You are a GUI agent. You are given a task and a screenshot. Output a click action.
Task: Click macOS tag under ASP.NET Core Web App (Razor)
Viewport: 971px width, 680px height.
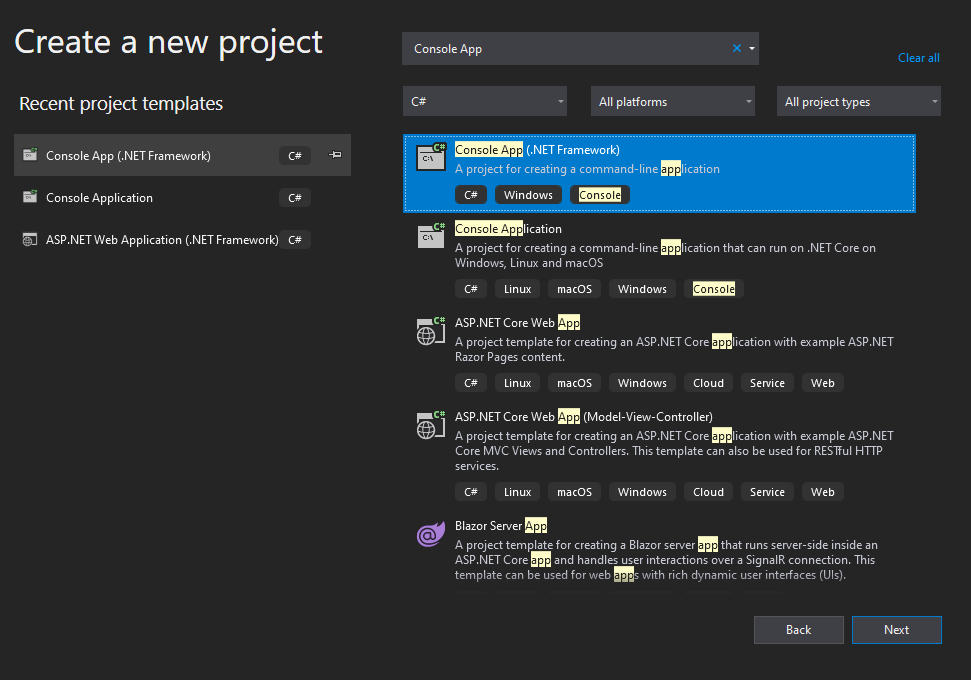(x=574, y=383)
